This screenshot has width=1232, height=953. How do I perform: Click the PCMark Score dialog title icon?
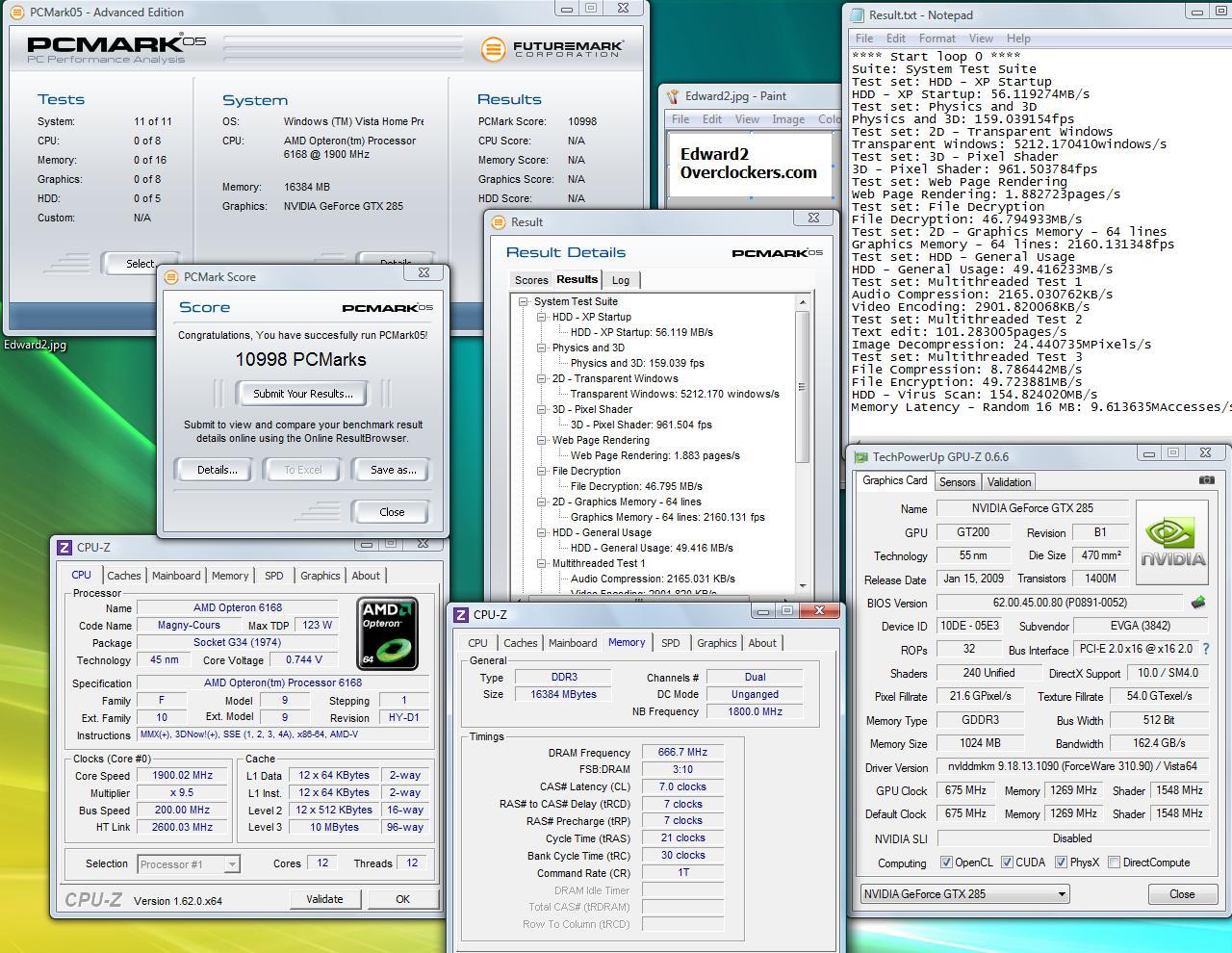[x=170, y=276]
